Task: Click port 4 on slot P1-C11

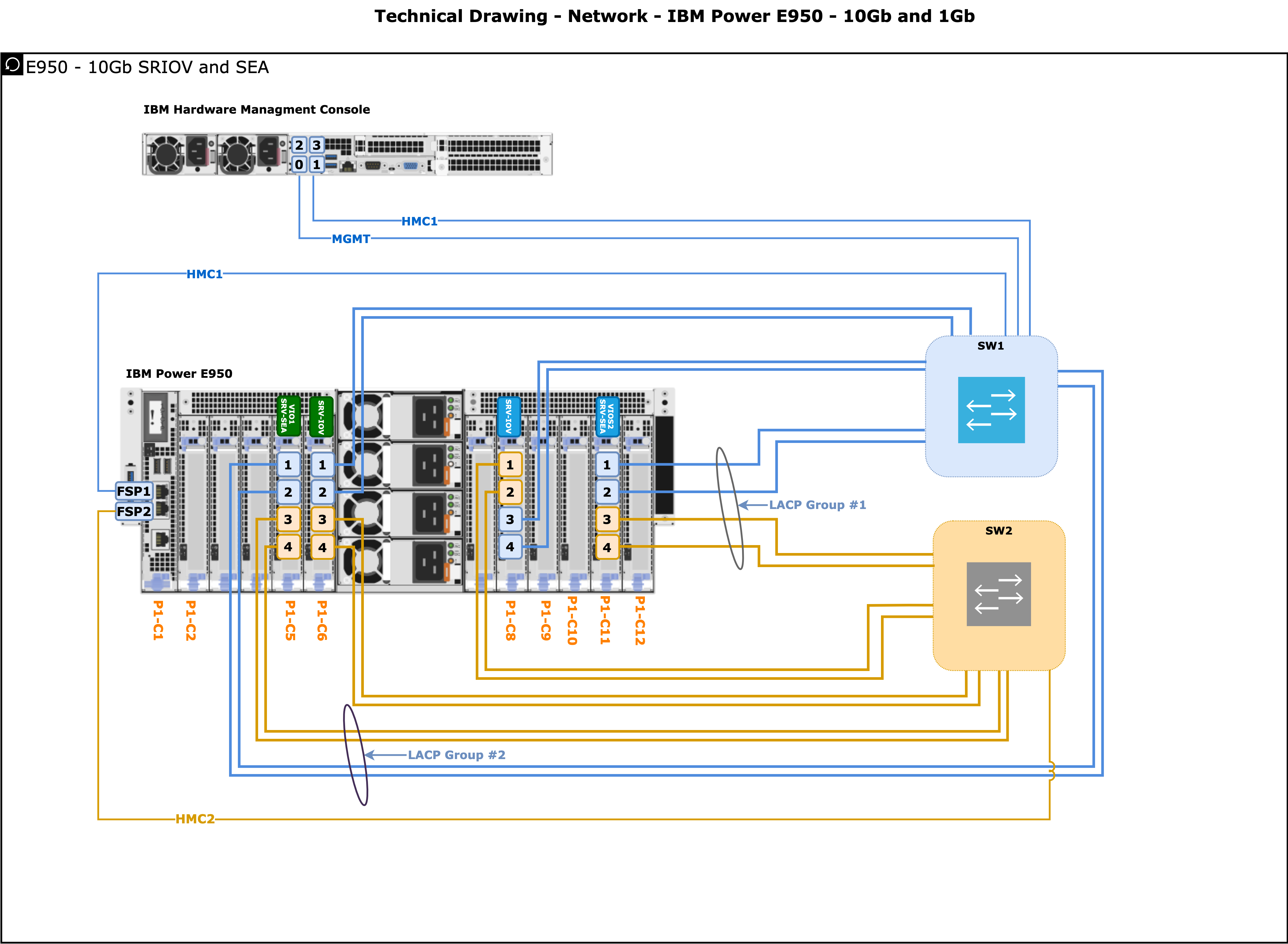Action: [606, 547]
